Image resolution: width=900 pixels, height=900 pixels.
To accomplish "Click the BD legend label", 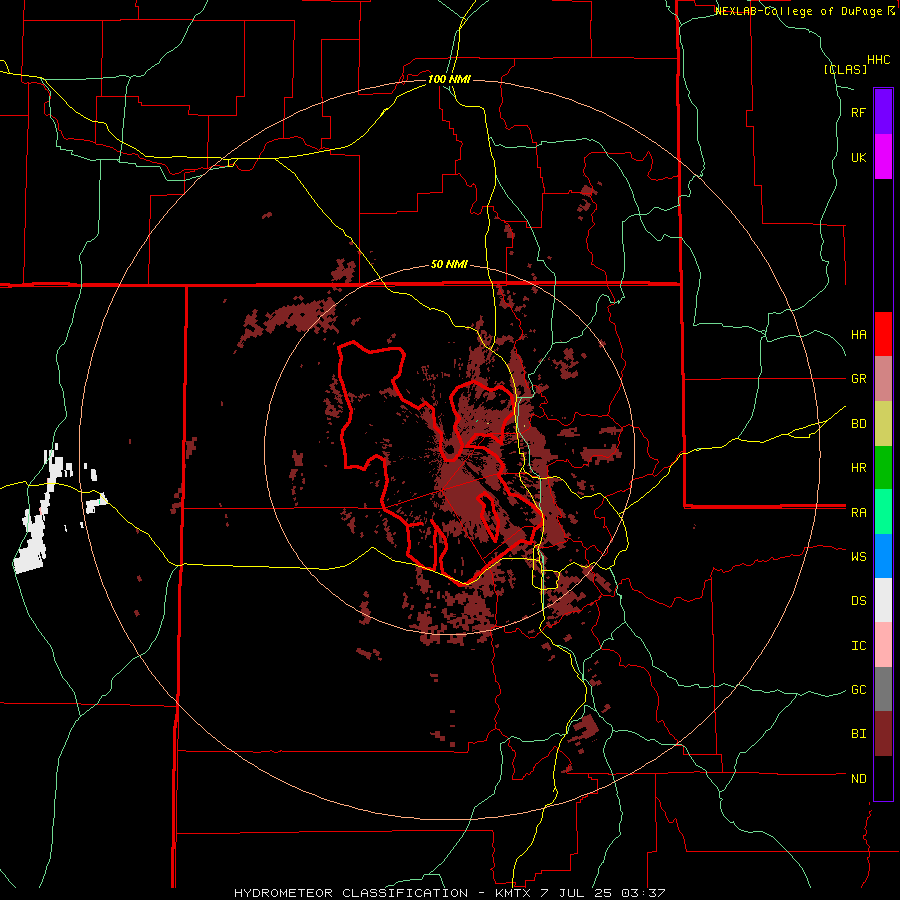I will tap(858, 424).
